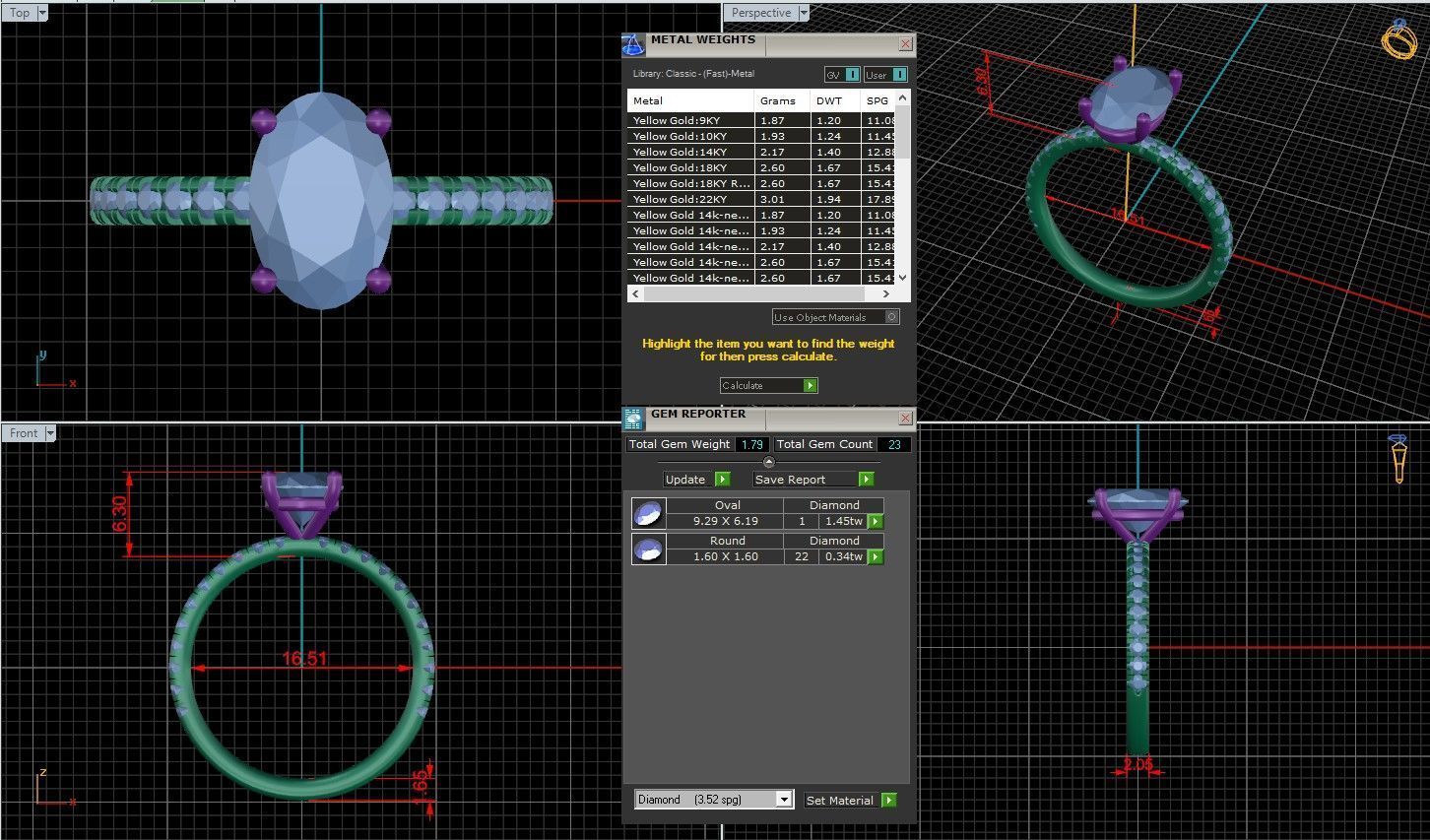Select the Yellow Gold:18KY row
Viewport: 1430px width, 840px height.
761,167
